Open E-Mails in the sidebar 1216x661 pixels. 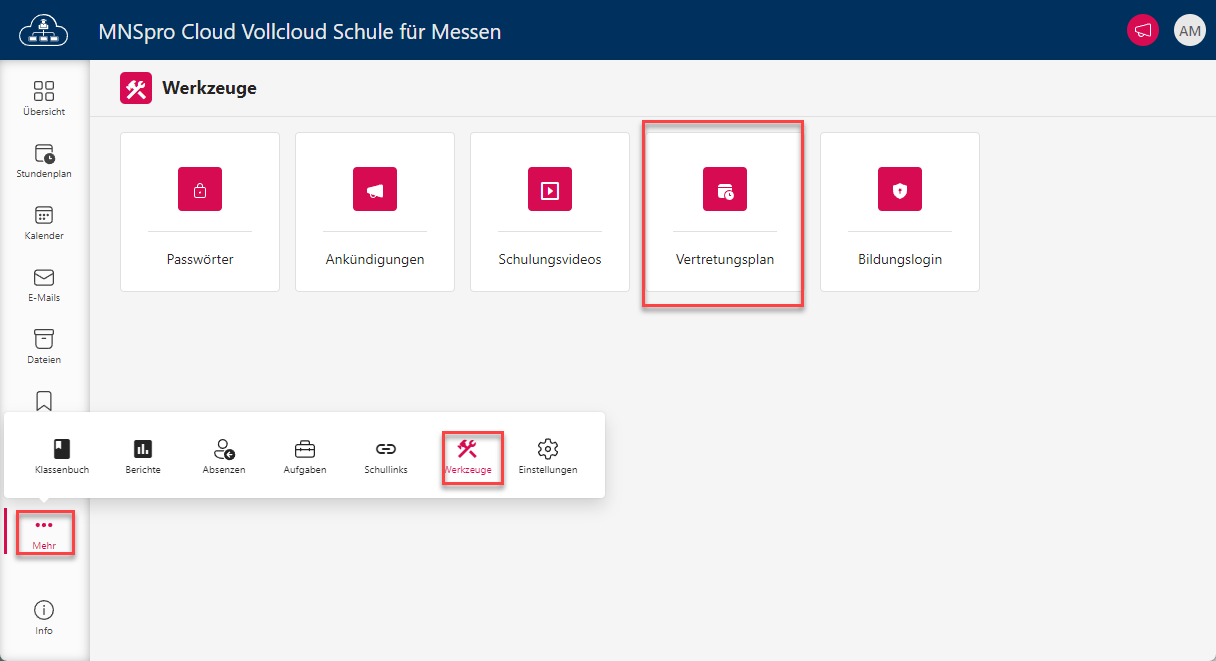point(44,284)
